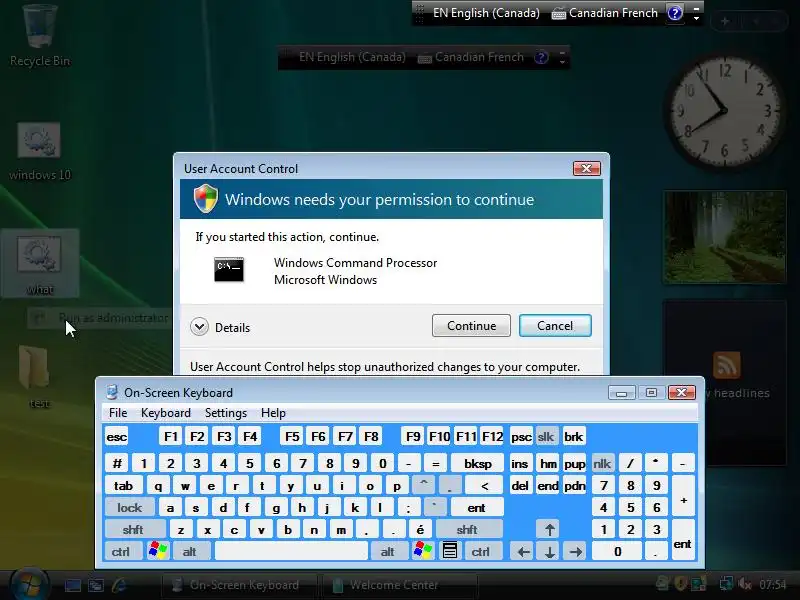The height and width of the screenshot is (600, 800).
Task: Switch to On-Screen Keyboard taskbar button
Action: coord(238,585)
